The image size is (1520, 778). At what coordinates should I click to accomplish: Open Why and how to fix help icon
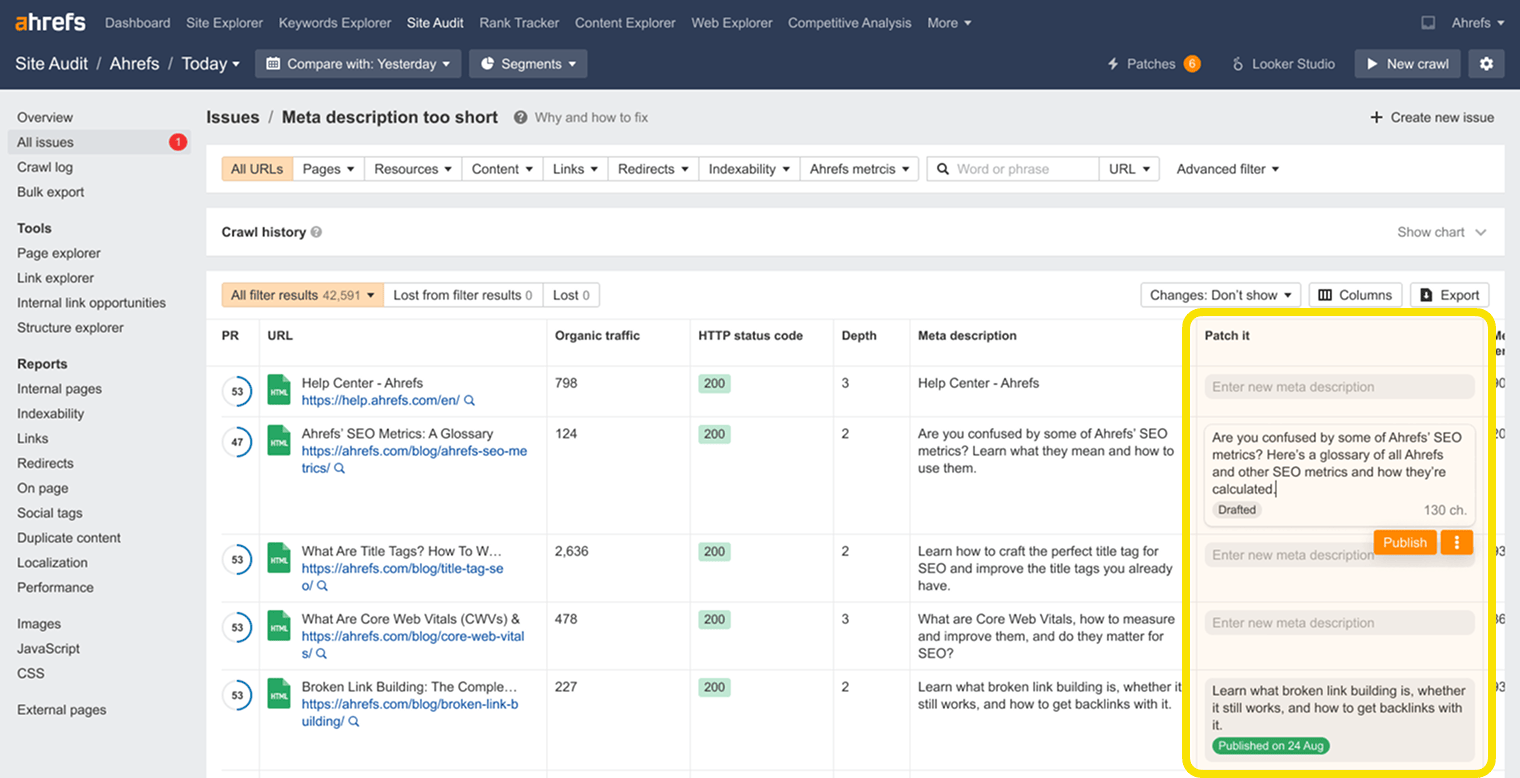click(x=520, y=117)
